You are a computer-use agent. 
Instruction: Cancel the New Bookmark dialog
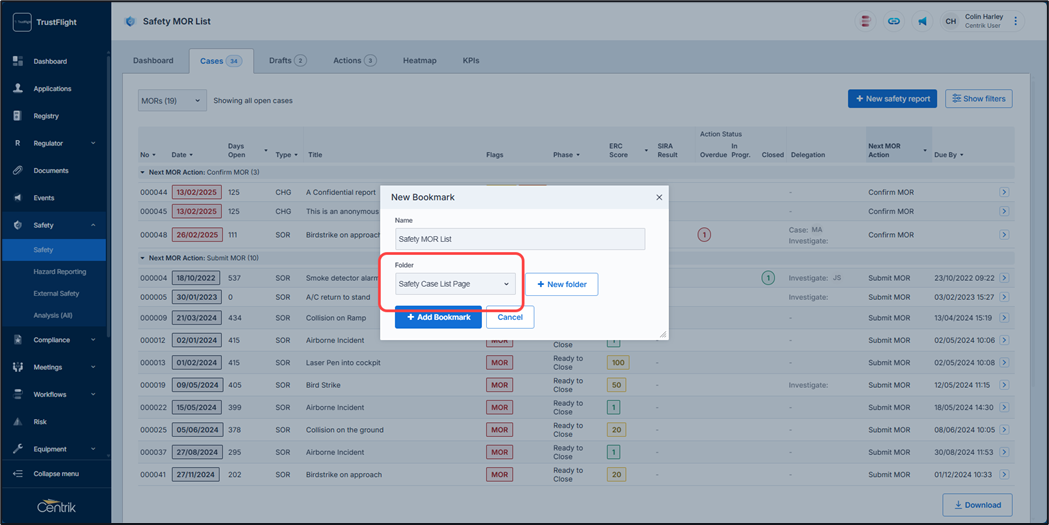point(510,317)
